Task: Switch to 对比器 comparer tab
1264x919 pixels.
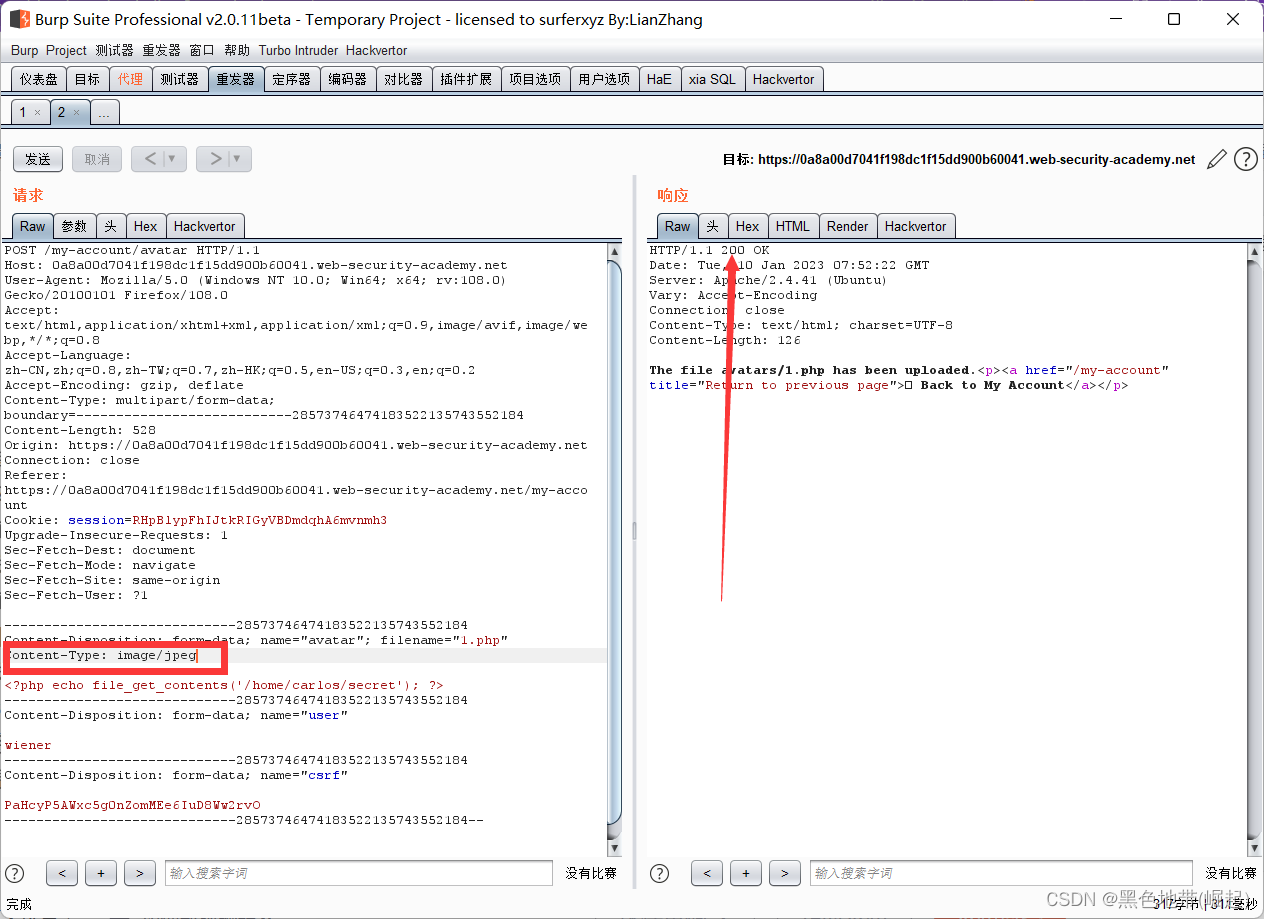Action: point(404,79)
